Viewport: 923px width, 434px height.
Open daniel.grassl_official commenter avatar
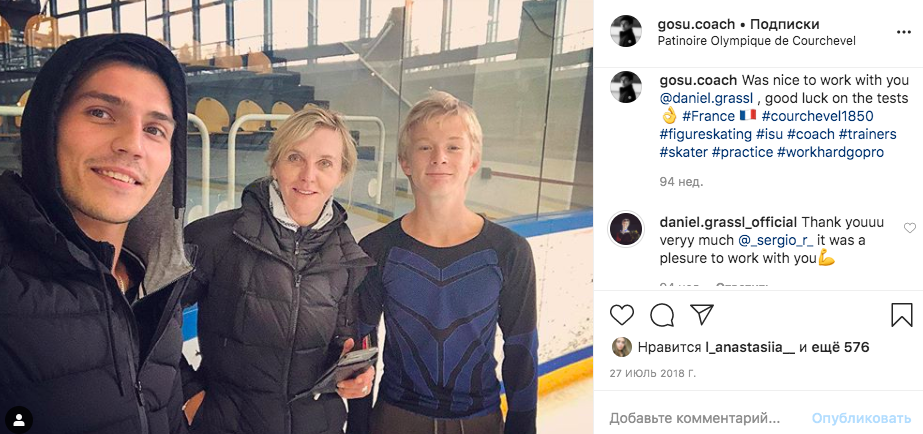coord(626,229)
